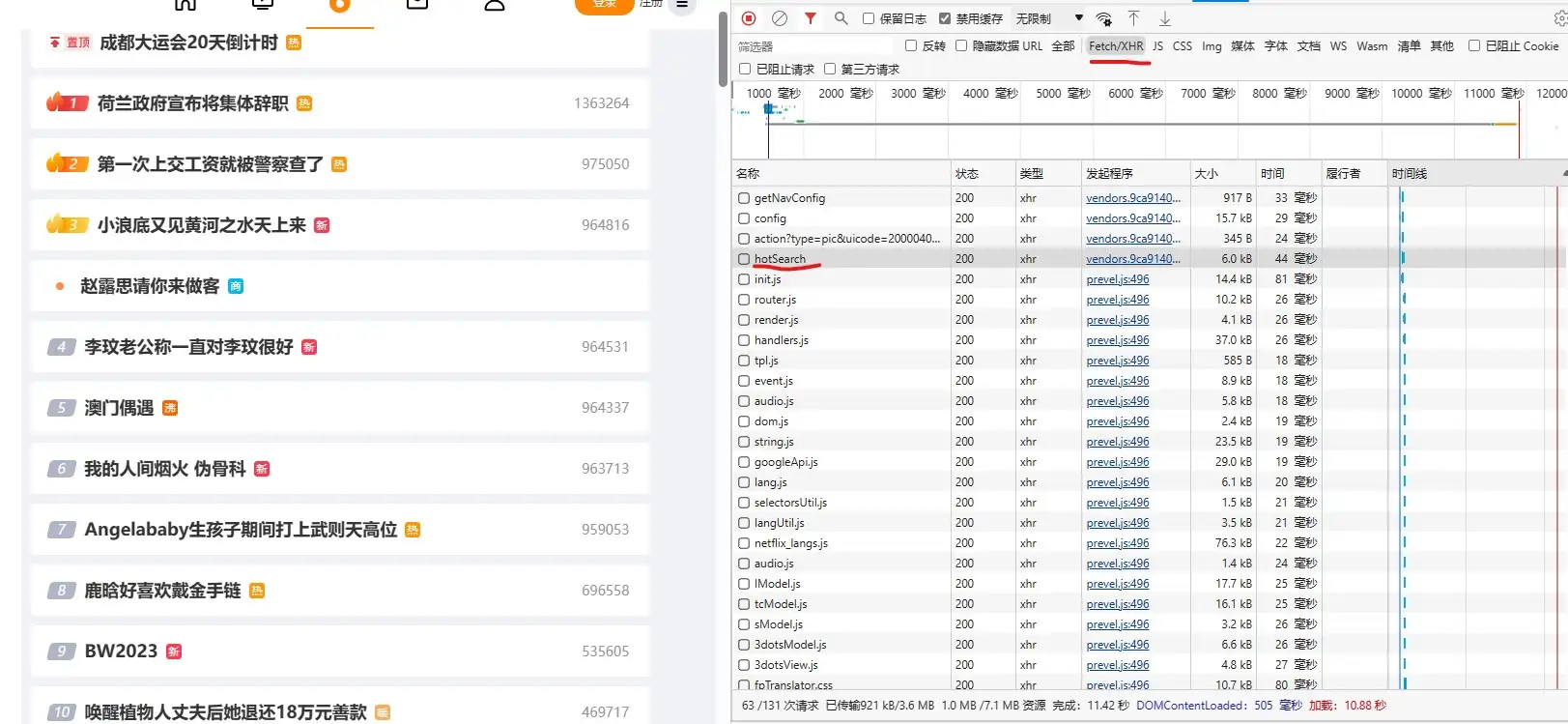1568x724 pixels.
Task: Check the 已阻止 Cookie option
Action: (1474, 45)
